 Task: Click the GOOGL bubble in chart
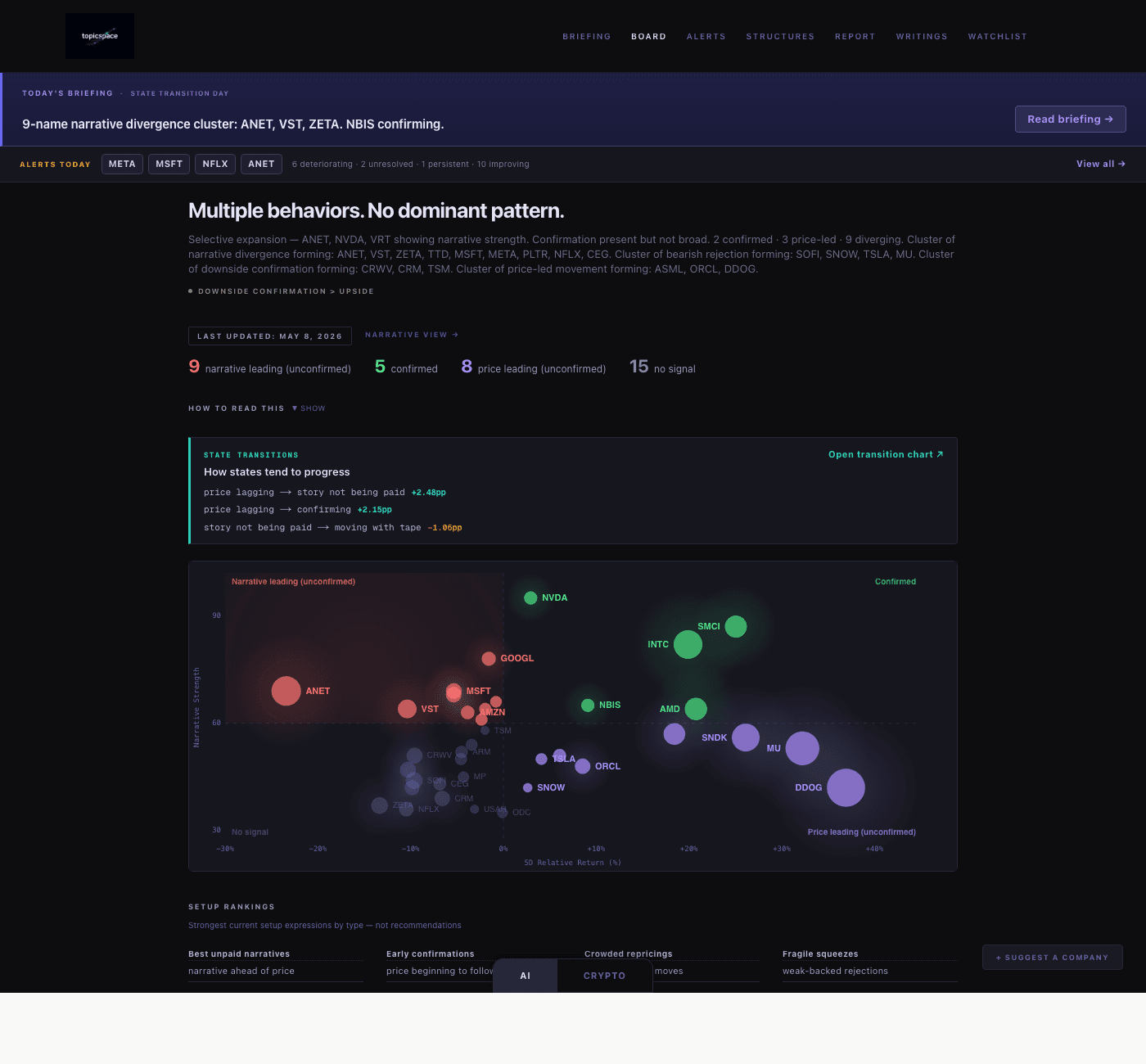coord(489,658)
